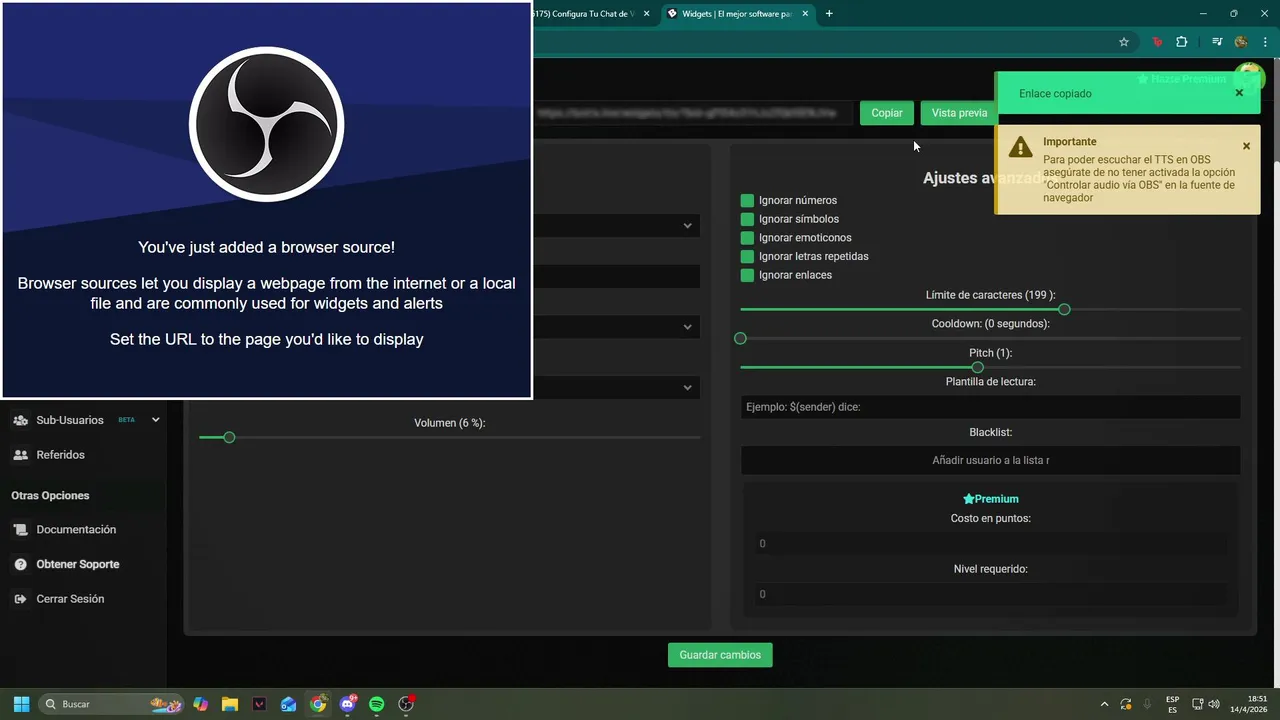Bookmark this page with the star icon

click(x=1124, y=42)
